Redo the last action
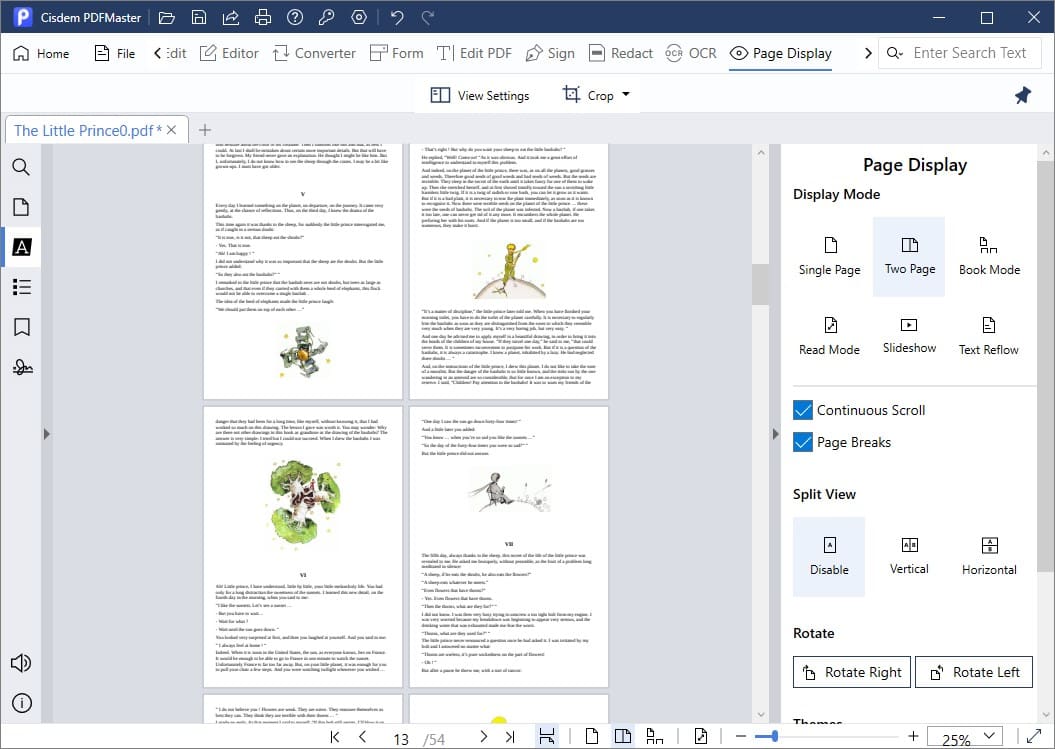This screenshot has height=749, width=1055. [x=428, y=17]
